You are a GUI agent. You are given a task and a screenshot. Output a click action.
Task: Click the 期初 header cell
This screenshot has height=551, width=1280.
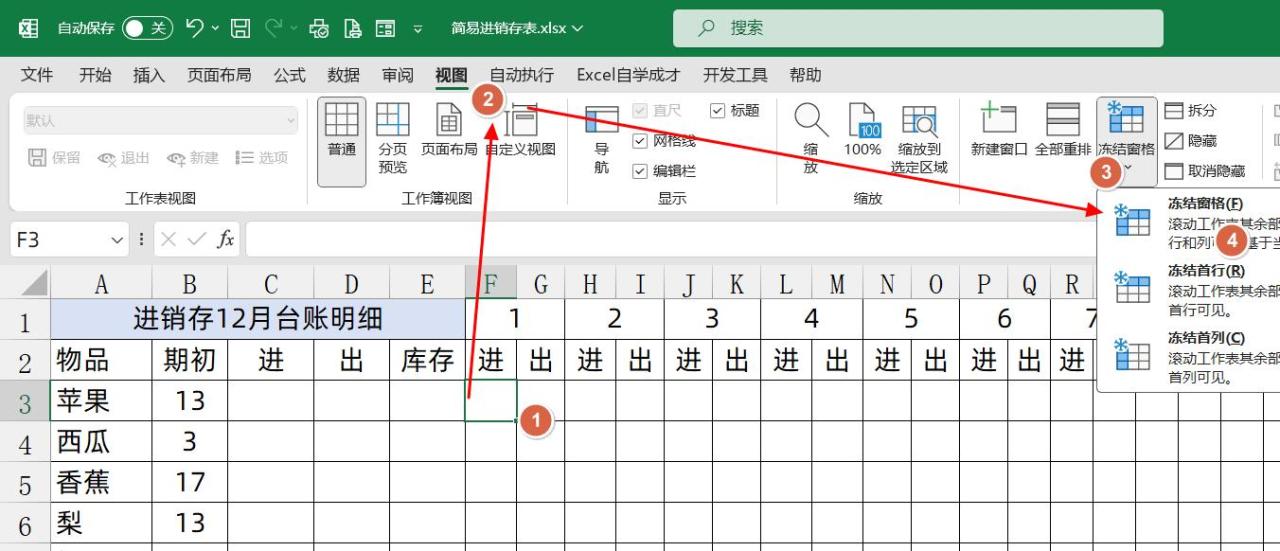pos(190,360)
